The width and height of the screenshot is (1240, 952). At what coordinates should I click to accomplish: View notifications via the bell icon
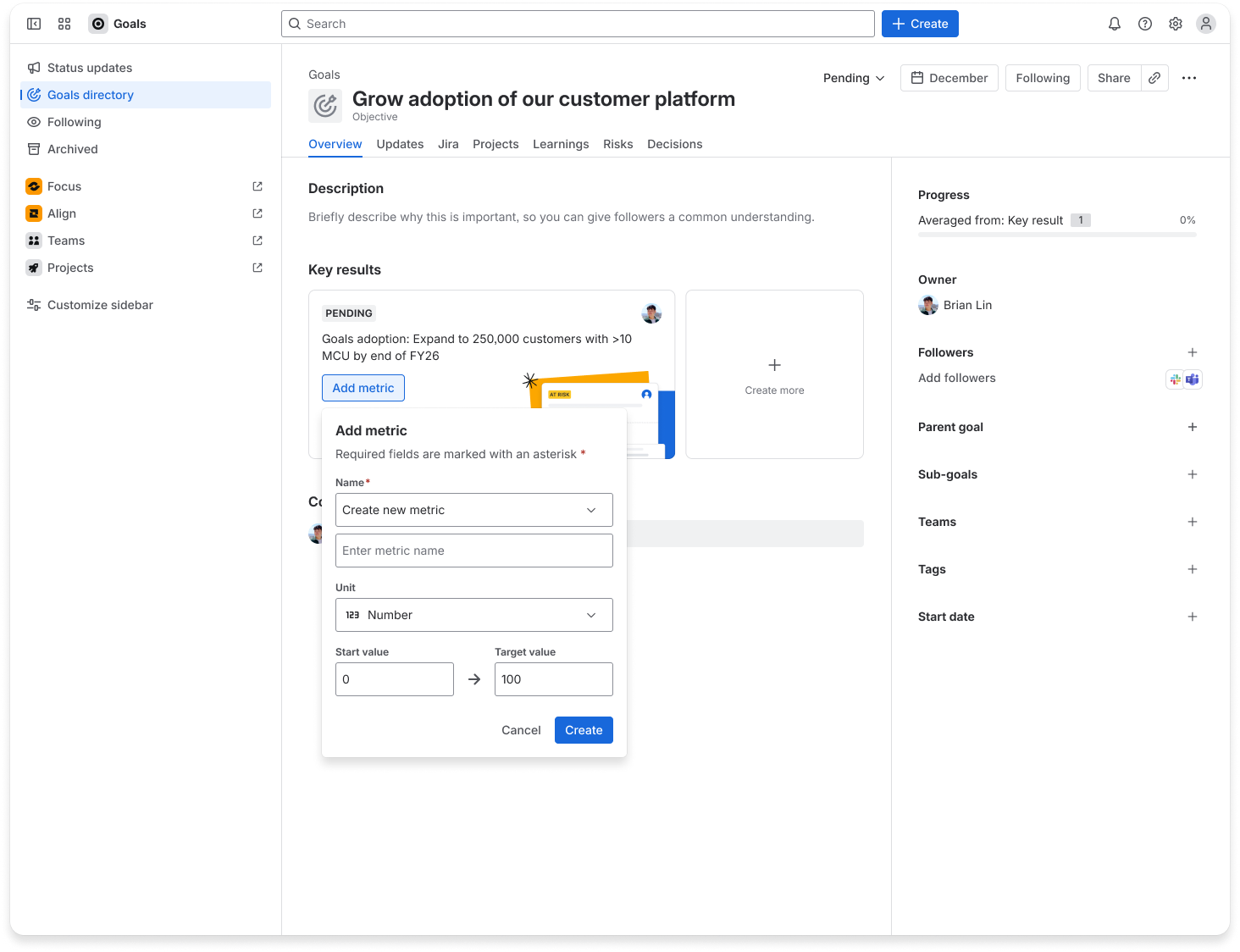click(1115, 24)
